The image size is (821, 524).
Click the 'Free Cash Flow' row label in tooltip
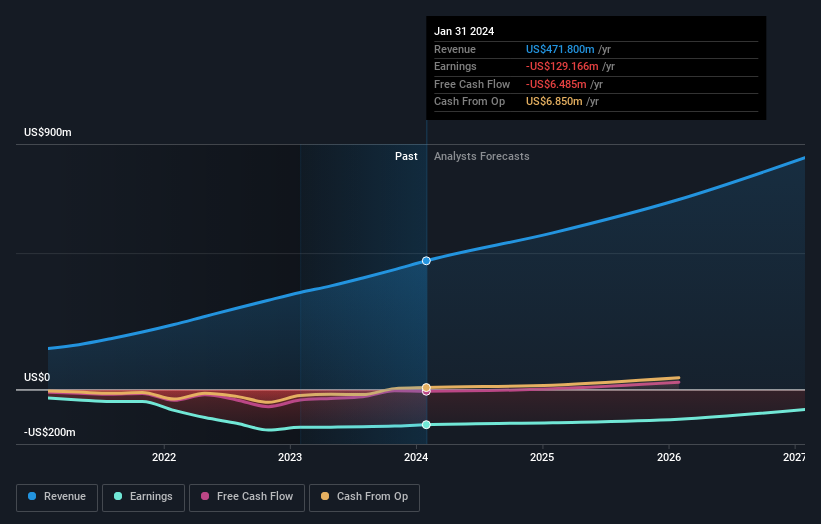(x=472, y=84)
